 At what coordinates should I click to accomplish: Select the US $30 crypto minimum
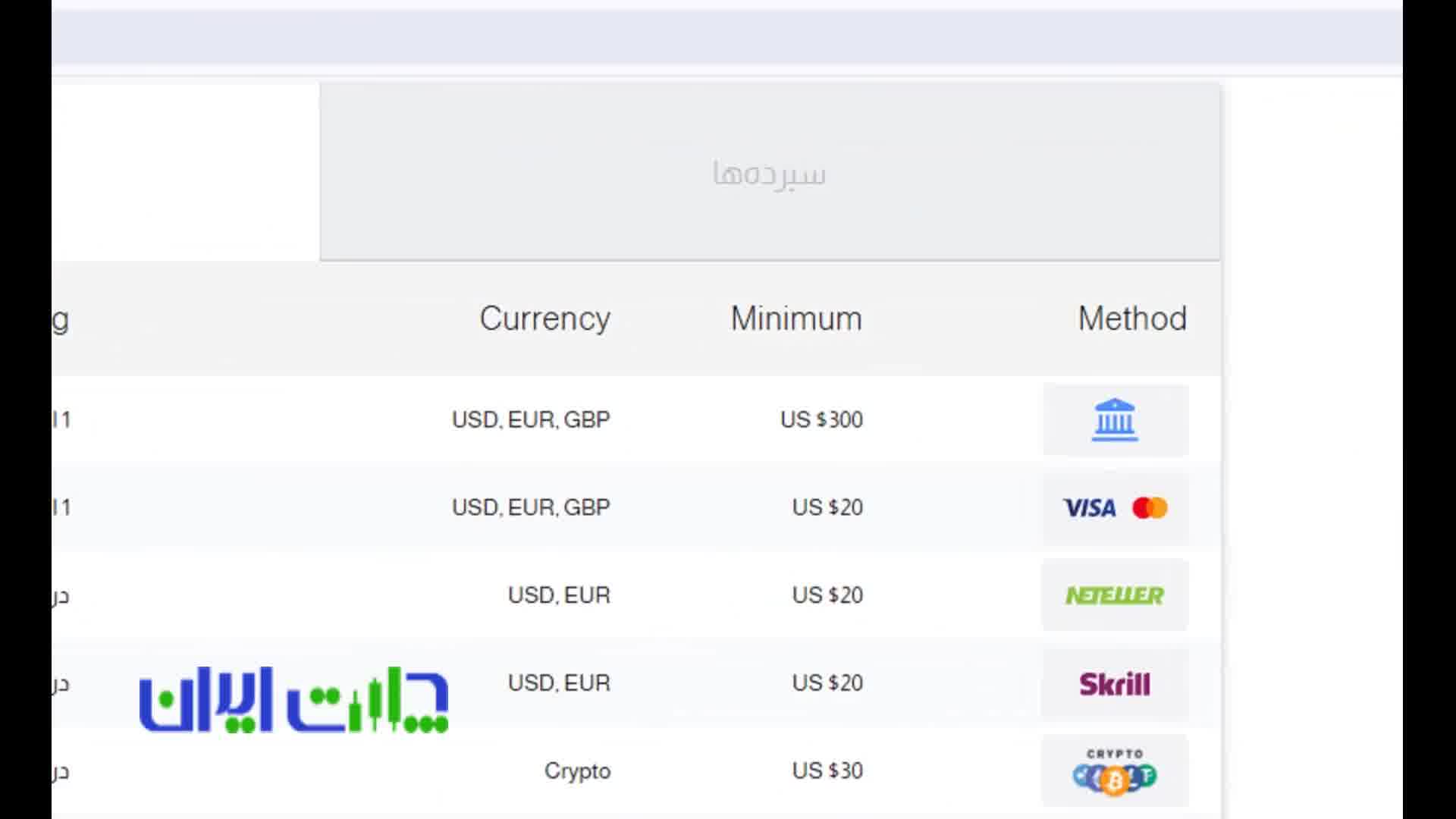[827, 771]
